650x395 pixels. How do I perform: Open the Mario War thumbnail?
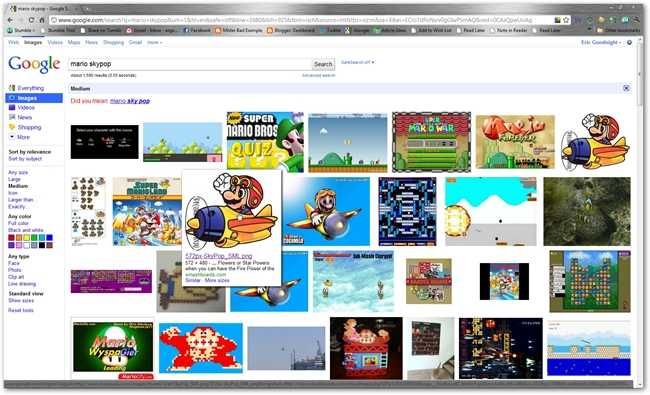point(431,142)
